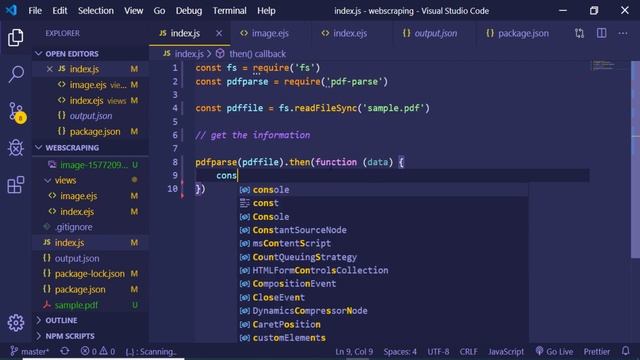Select CloseEvent suggestion

383,297
